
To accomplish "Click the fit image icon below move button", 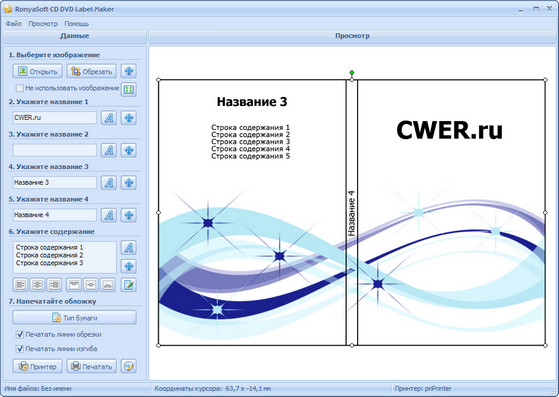I will coord(129,89).
